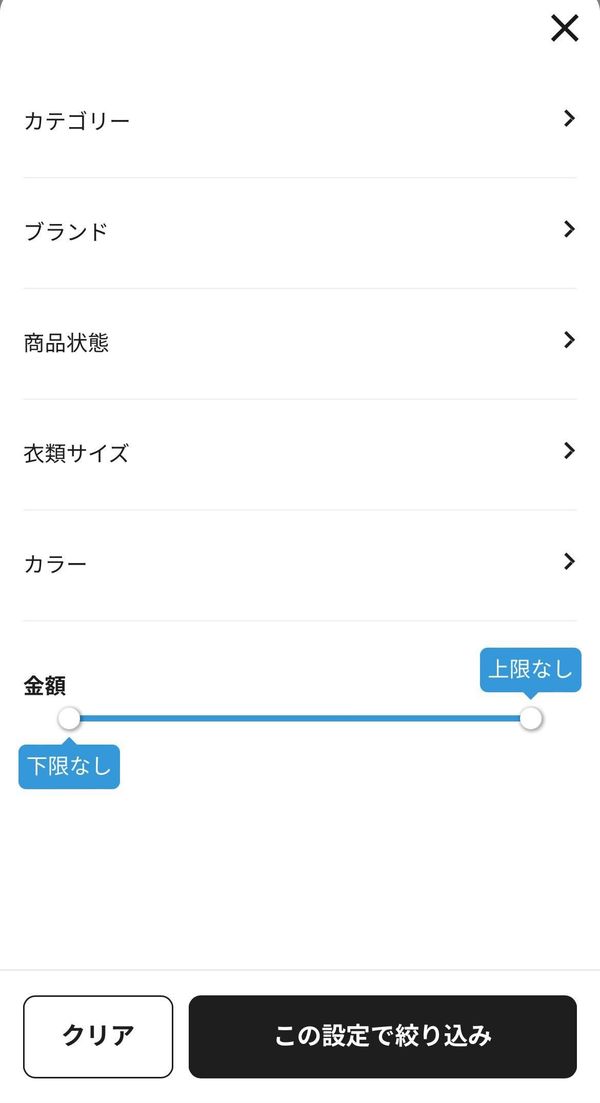600x1103 pixels.
Task: Tap the 上限なし tooltip label
Action: 530,670
